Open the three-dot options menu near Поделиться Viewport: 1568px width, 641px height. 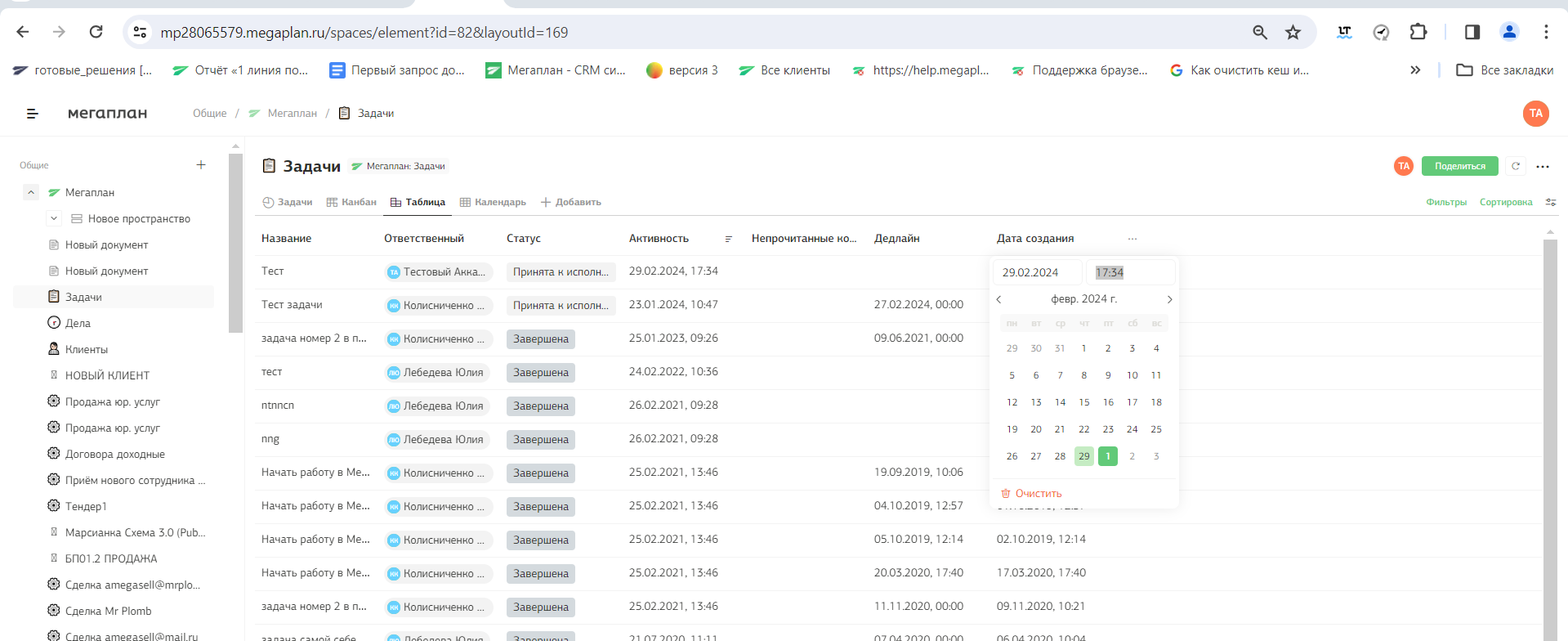(1543, 166)
